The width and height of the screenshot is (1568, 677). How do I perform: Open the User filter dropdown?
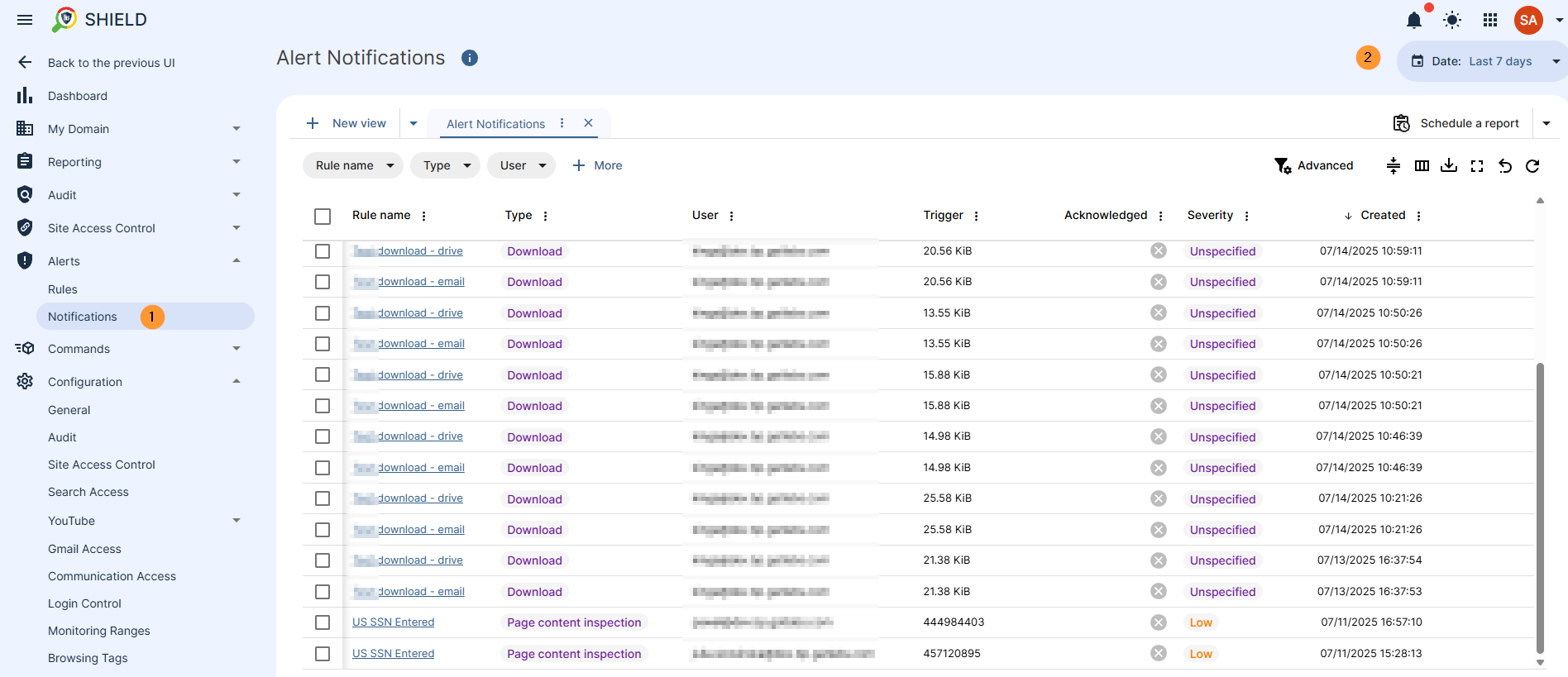click(x=521, y=165)
